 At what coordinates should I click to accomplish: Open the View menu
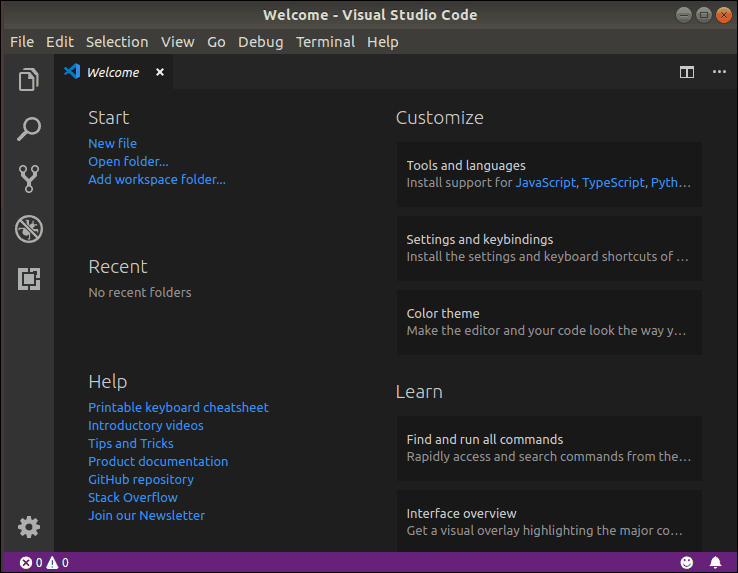pyautogui.click(x=177, y=42)
